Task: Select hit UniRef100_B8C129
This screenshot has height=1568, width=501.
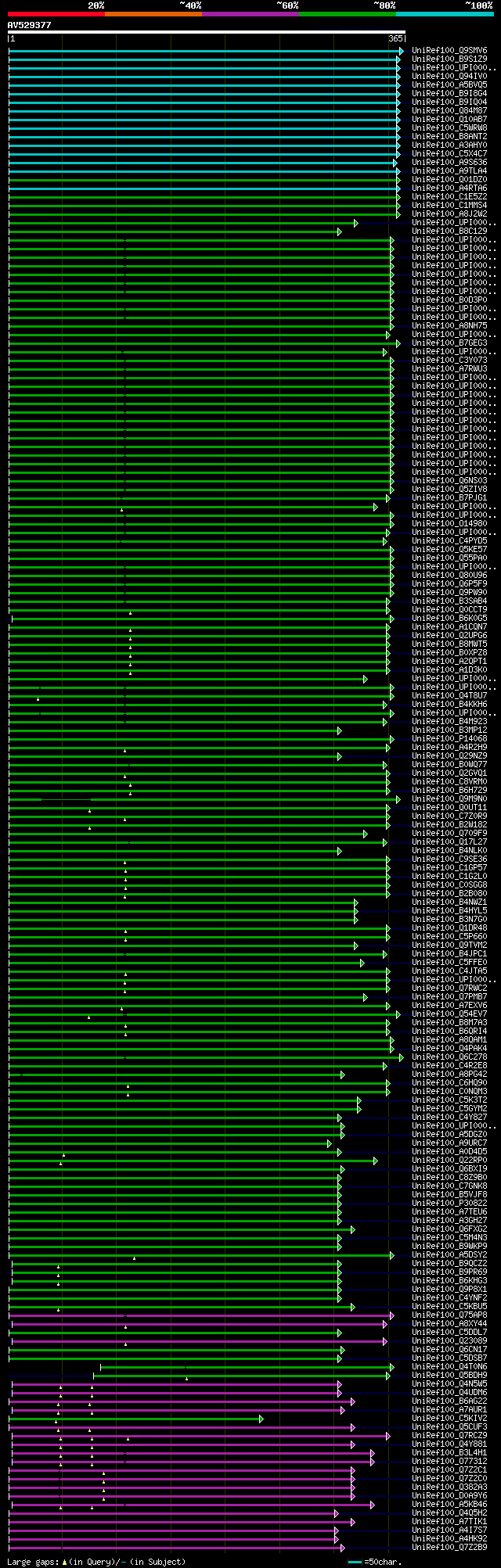Action: tap(449, 231)
